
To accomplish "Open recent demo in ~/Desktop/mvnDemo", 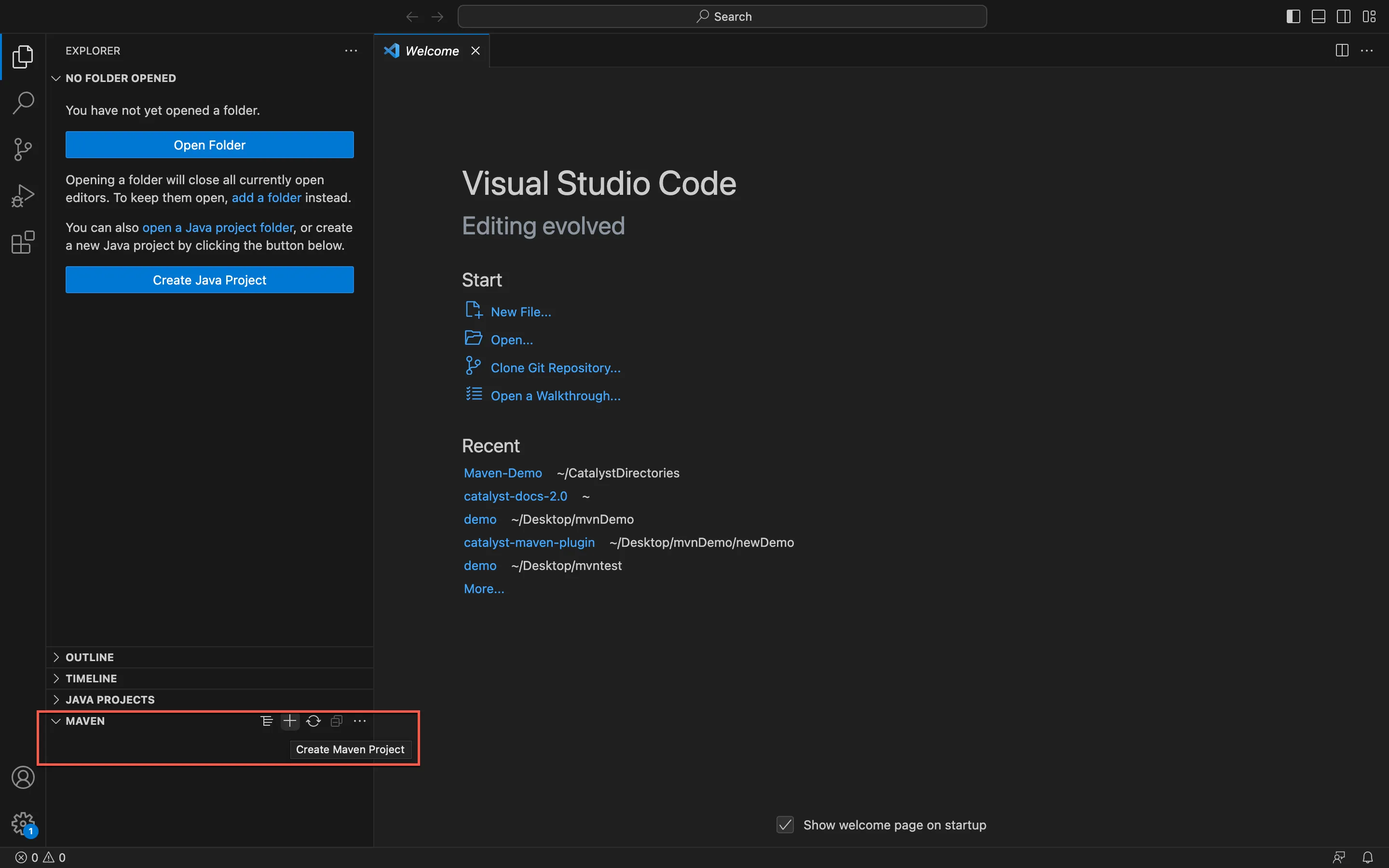I will [x=480, y=519].
